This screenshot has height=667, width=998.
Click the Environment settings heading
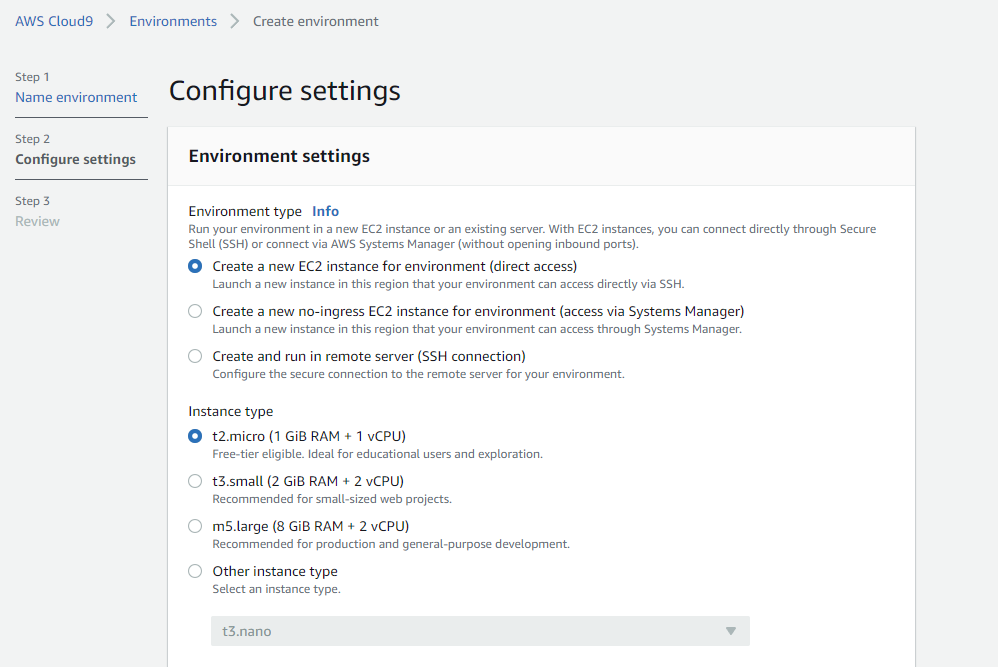279,156
